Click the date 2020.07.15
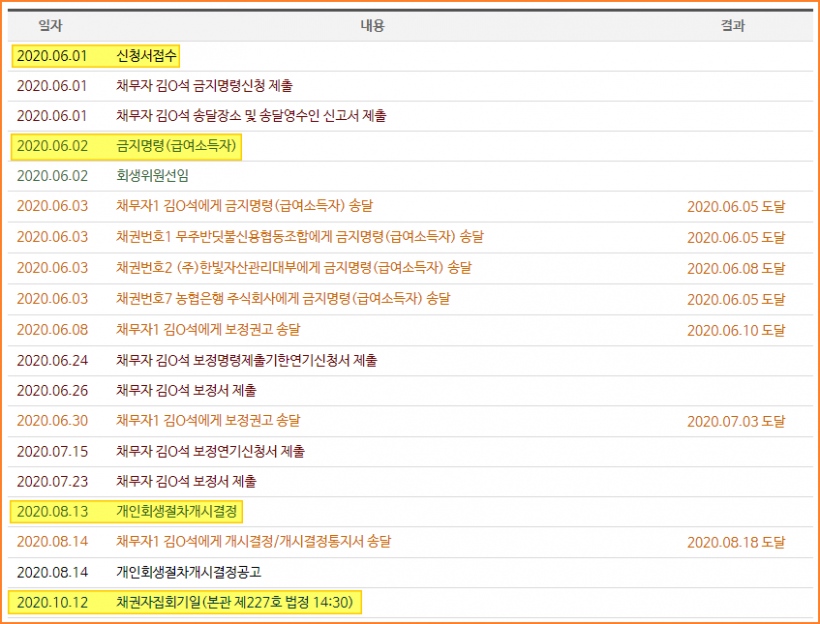The height and width of the screenshot is (624, 820). 52,451
